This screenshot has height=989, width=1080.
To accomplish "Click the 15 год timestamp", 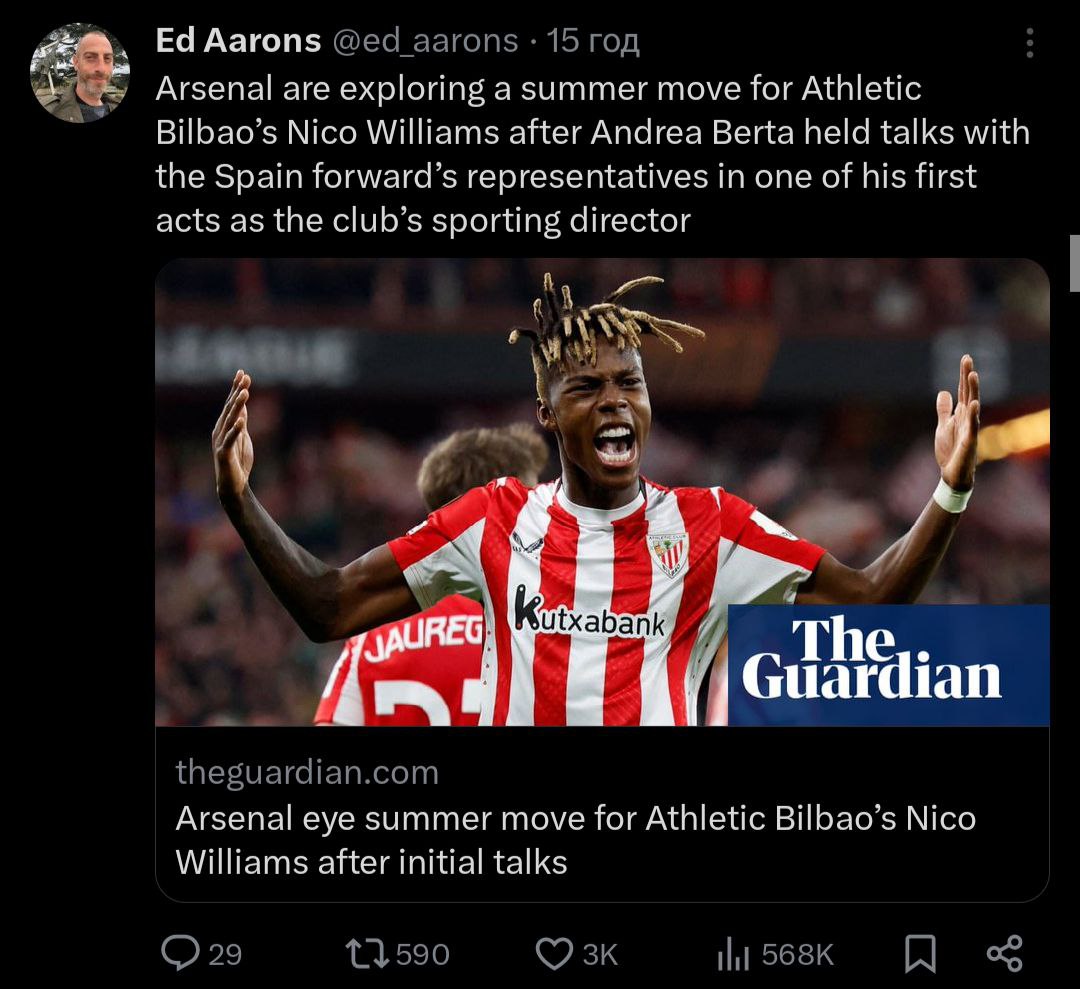I will coord(593,41).
